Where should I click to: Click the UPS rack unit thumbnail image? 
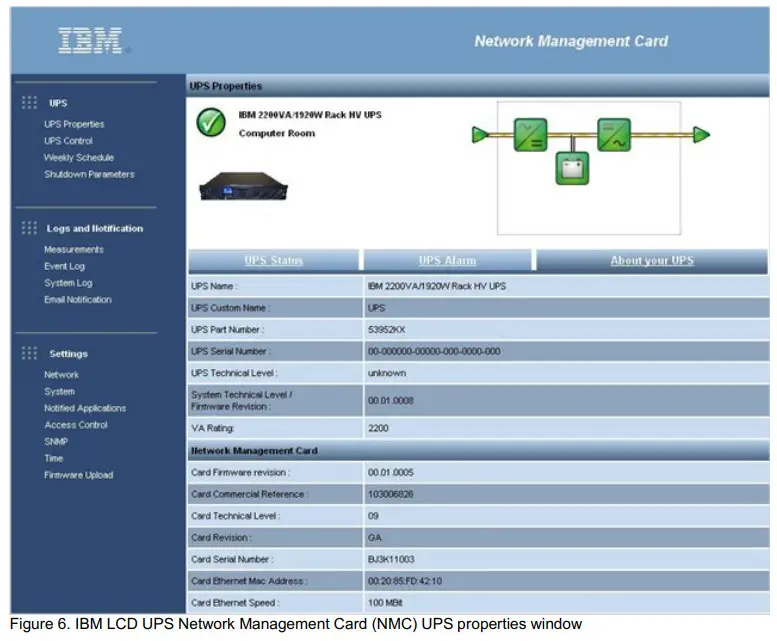tap(243, 186)
